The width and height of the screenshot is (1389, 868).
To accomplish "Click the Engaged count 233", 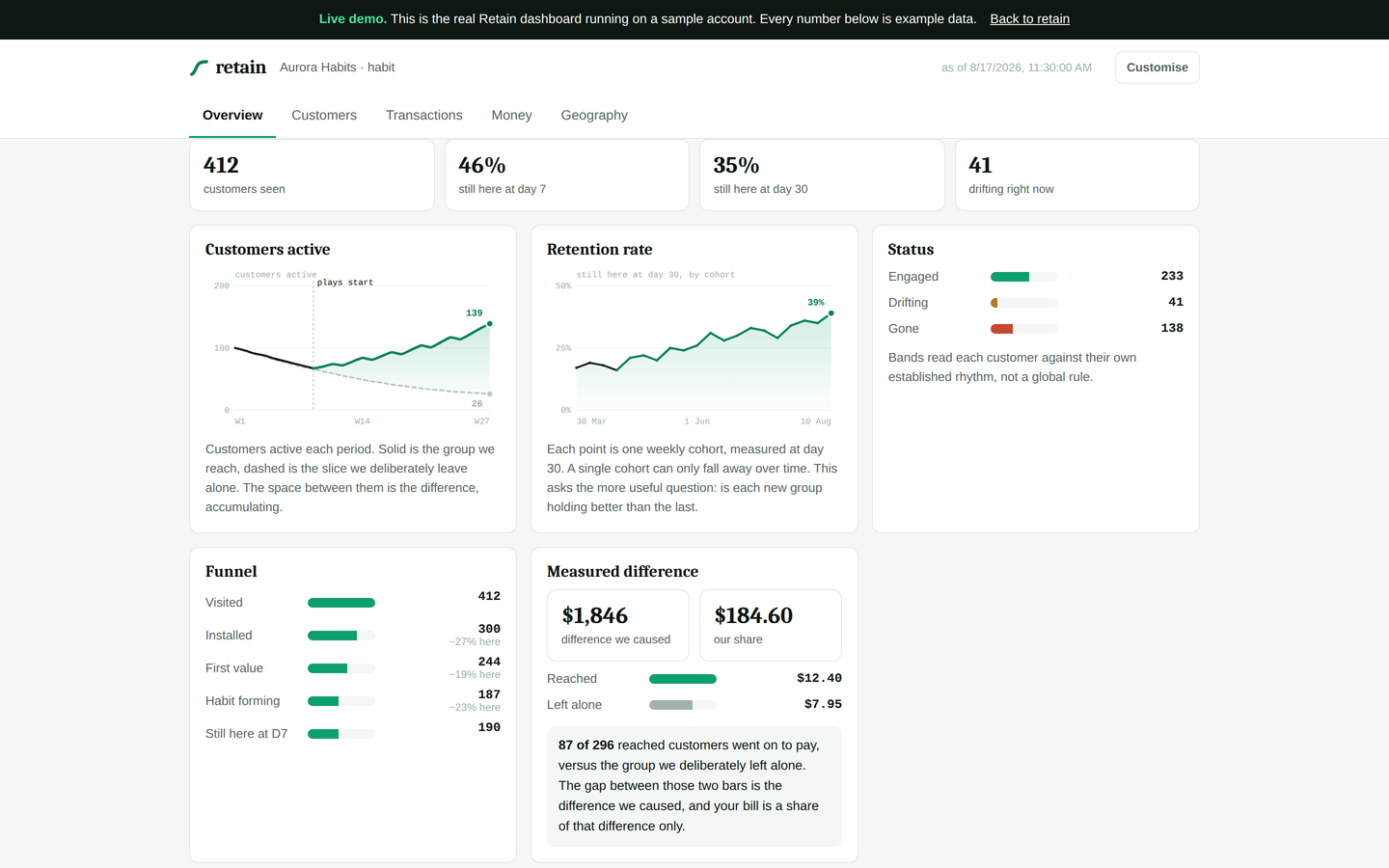I will coord(1172,276).
